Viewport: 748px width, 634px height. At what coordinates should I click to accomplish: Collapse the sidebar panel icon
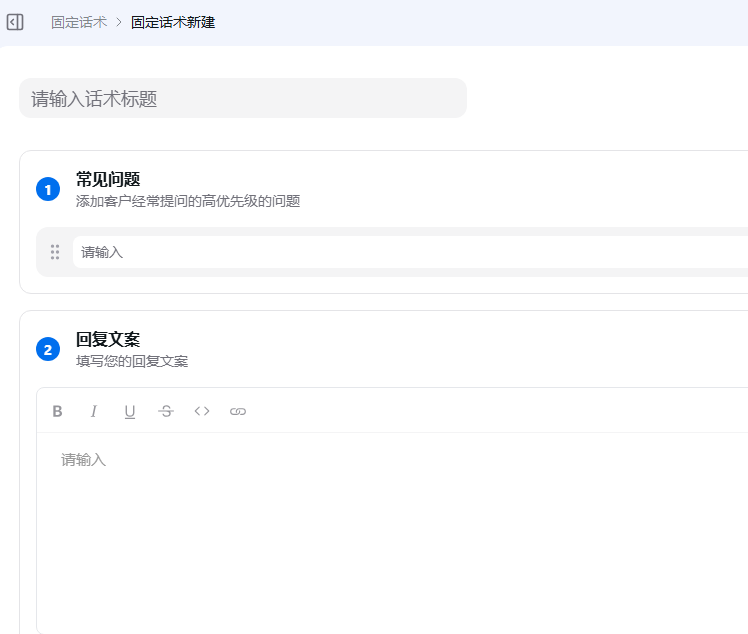pyautogui.click(x=15, y=22)
